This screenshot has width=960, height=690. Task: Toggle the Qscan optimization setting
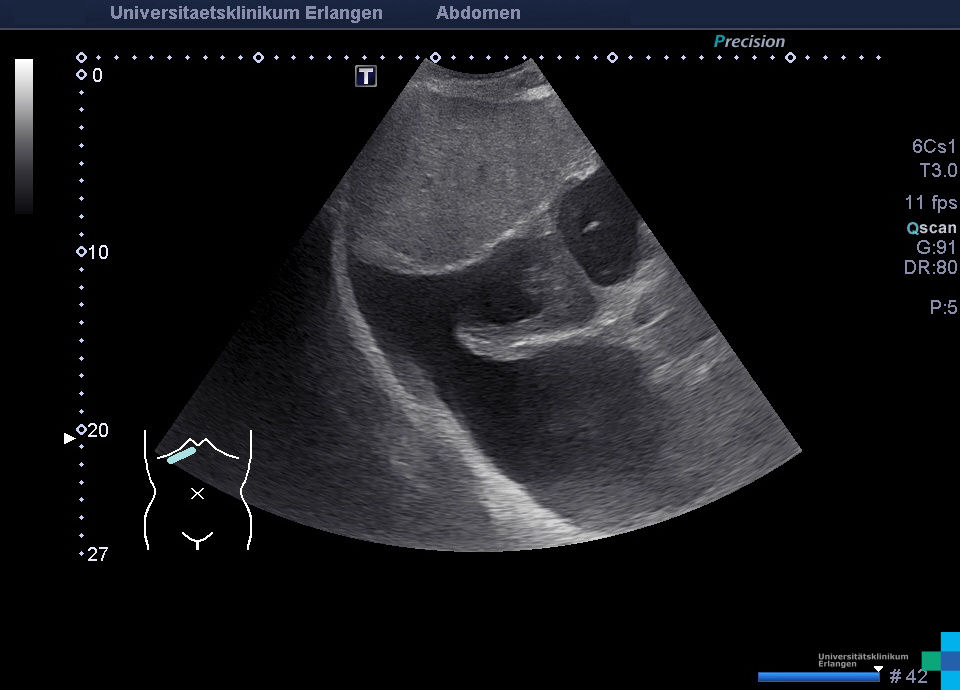tap(931, 228)
